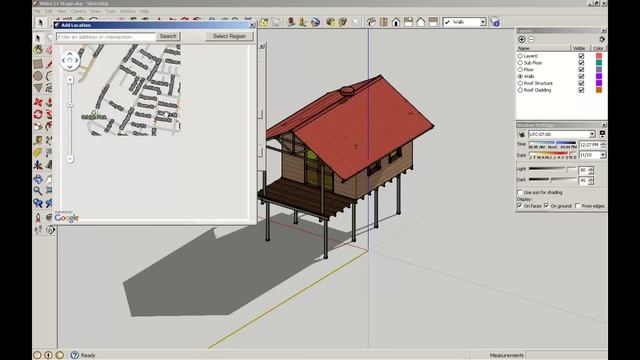The width and height of the screenshot is (640, 360).
Task: Open the toolbar current layer dropdown
Action: 483,22
